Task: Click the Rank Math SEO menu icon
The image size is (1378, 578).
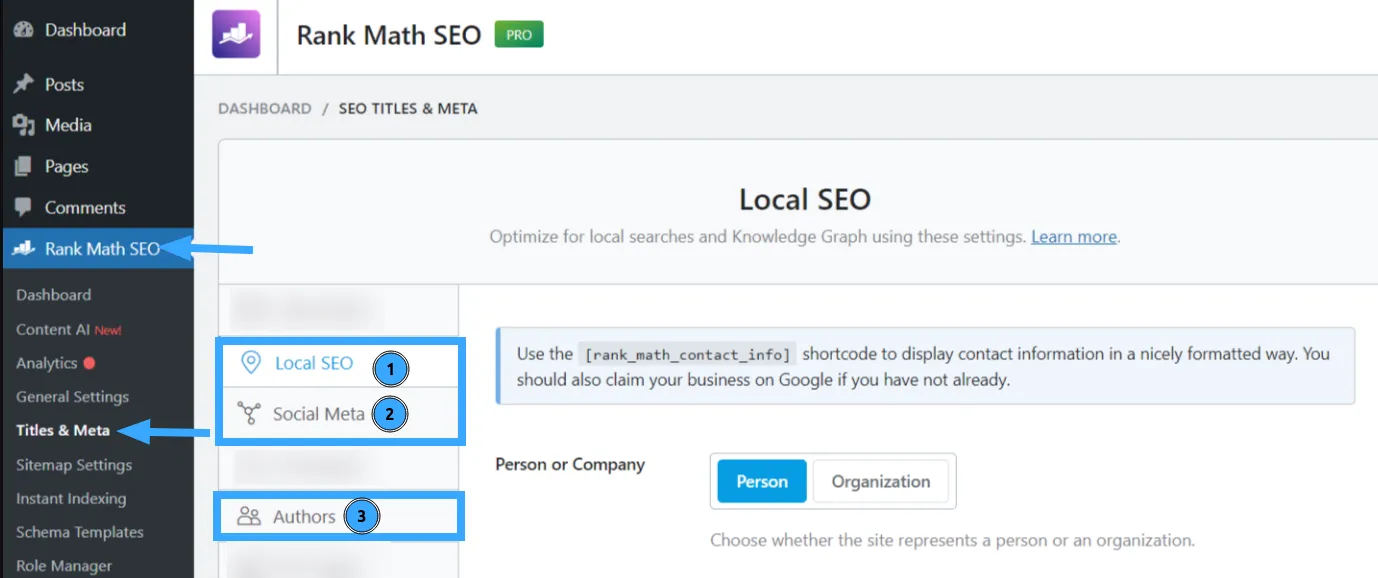Action: 23,249
